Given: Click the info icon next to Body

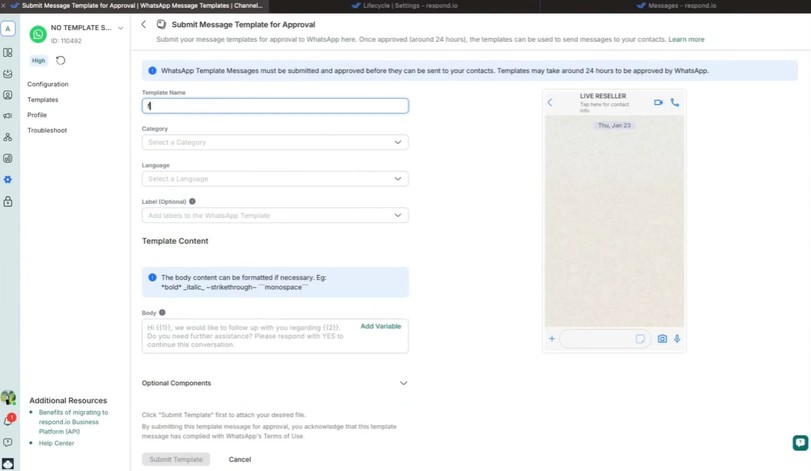Looking at the screenshot, I should pos(162,313).
